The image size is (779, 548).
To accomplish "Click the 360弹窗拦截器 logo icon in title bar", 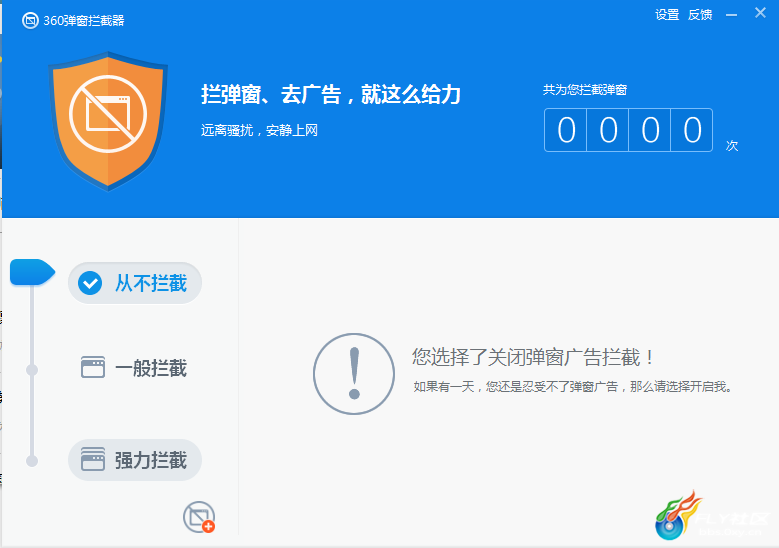I will [x=30, y=20].
